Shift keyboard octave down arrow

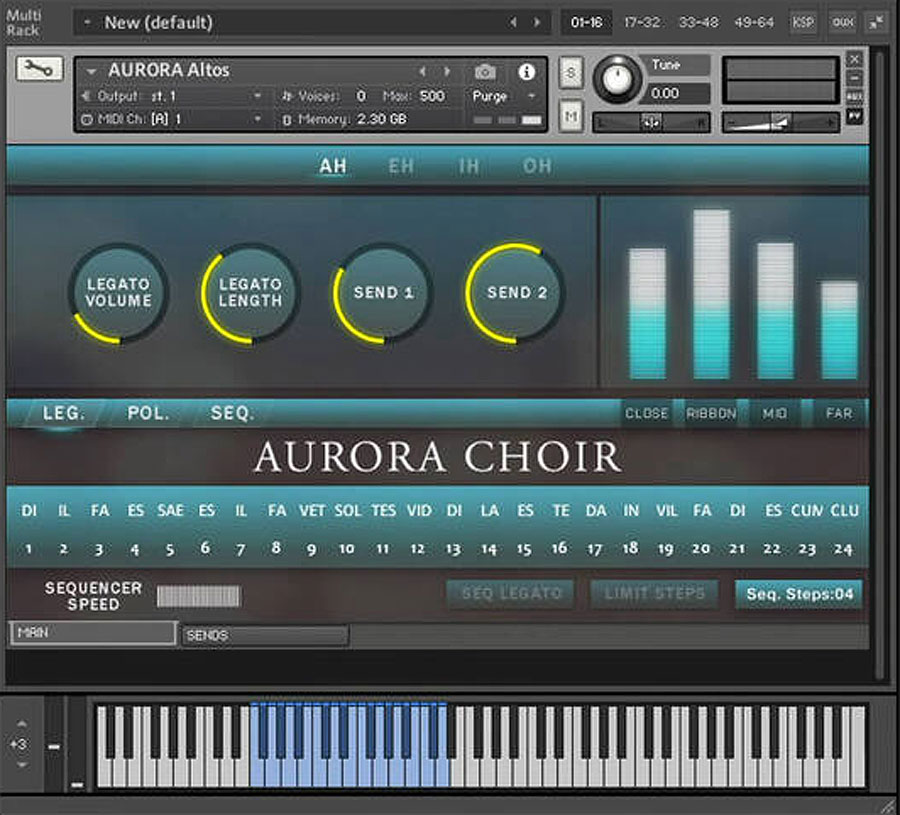[x=21, y=764]
